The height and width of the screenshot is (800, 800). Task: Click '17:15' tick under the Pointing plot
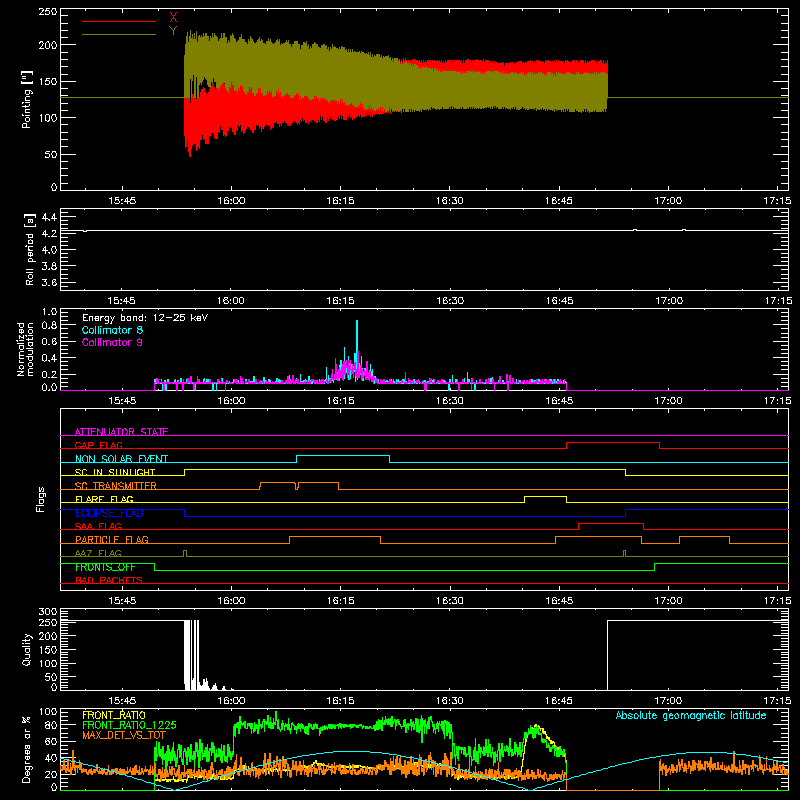click(x=777, y=201)
